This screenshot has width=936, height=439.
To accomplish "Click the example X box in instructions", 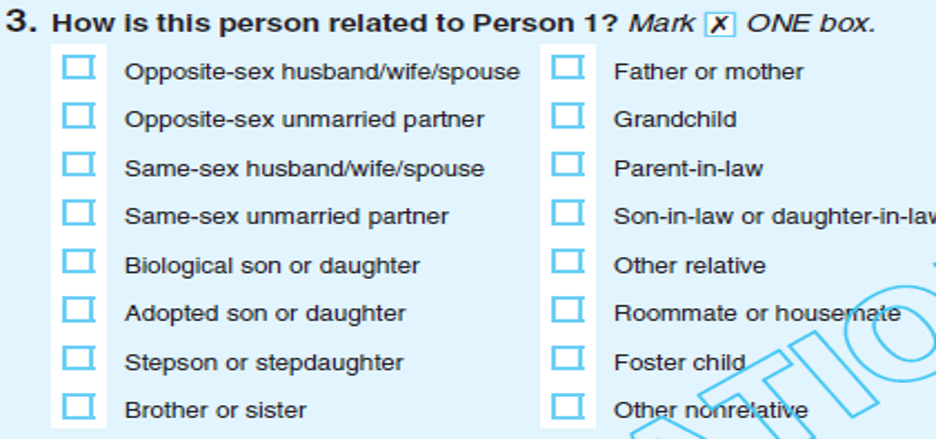I will 719,24.
